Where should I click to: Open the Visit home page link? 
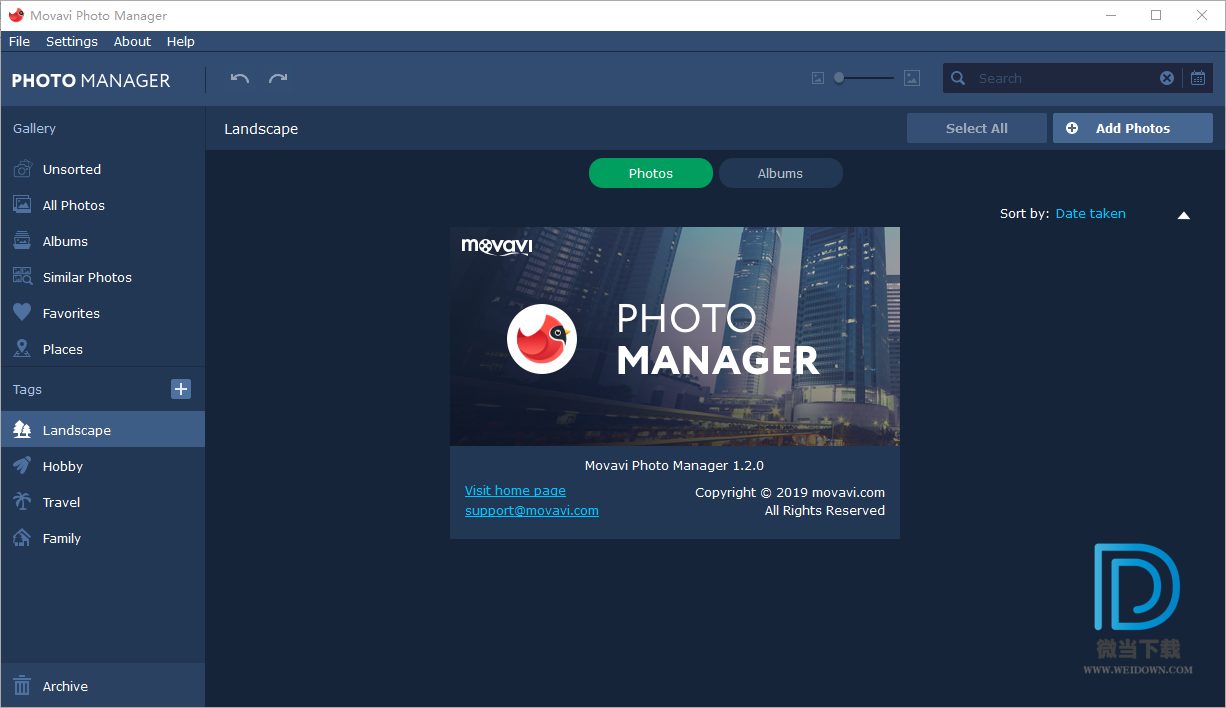coord(515,490)
